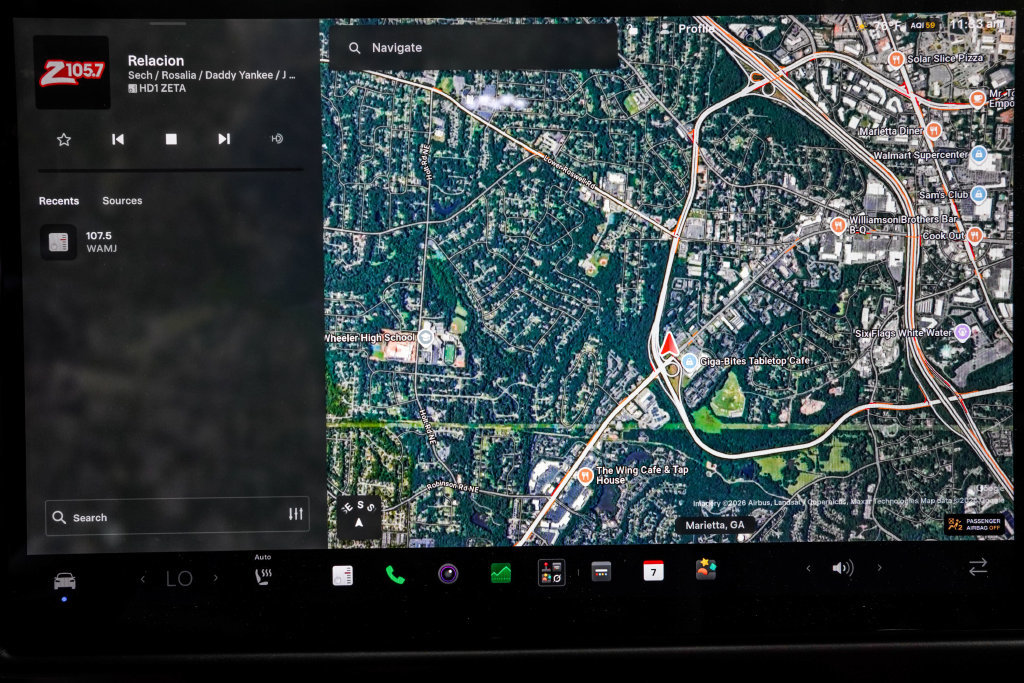Select the Williamson Brothers Bar-B-Q pin
This screenshot has width=1024, height=683.
838,225
